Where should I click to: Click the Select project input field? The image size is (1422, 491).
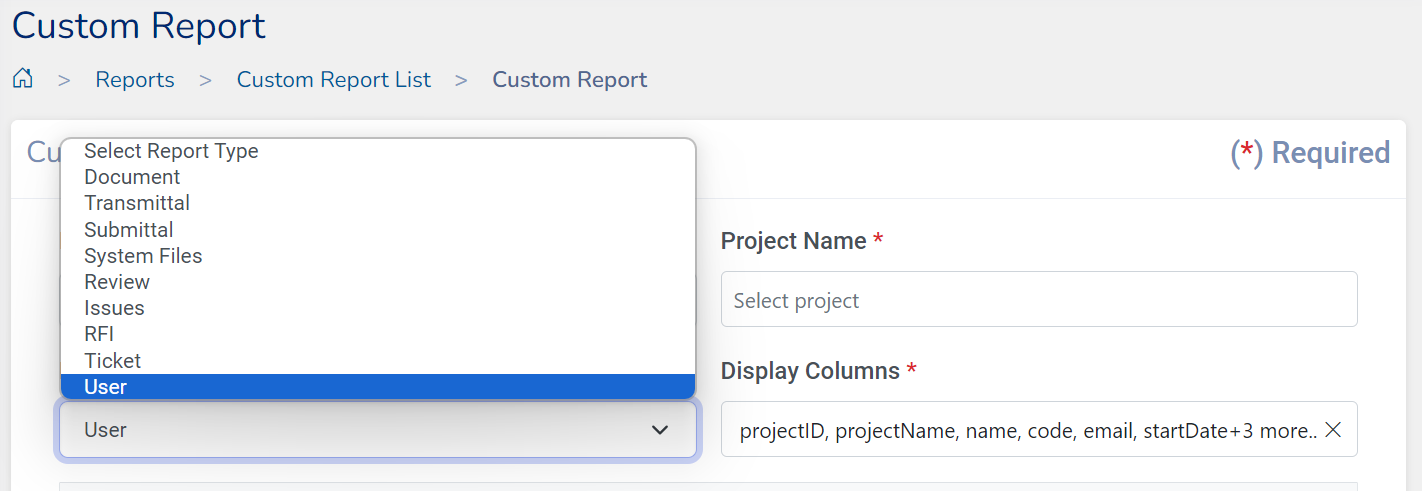(1038, 300)
